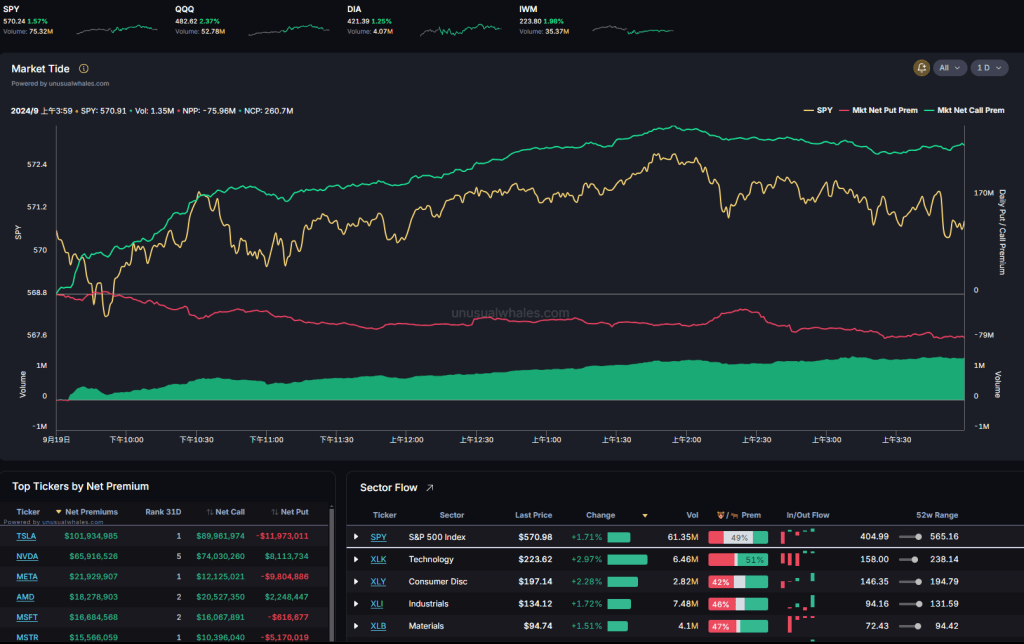Click the alert bell icon
Screen dimensions: 1024x644
tap(921, 68)
